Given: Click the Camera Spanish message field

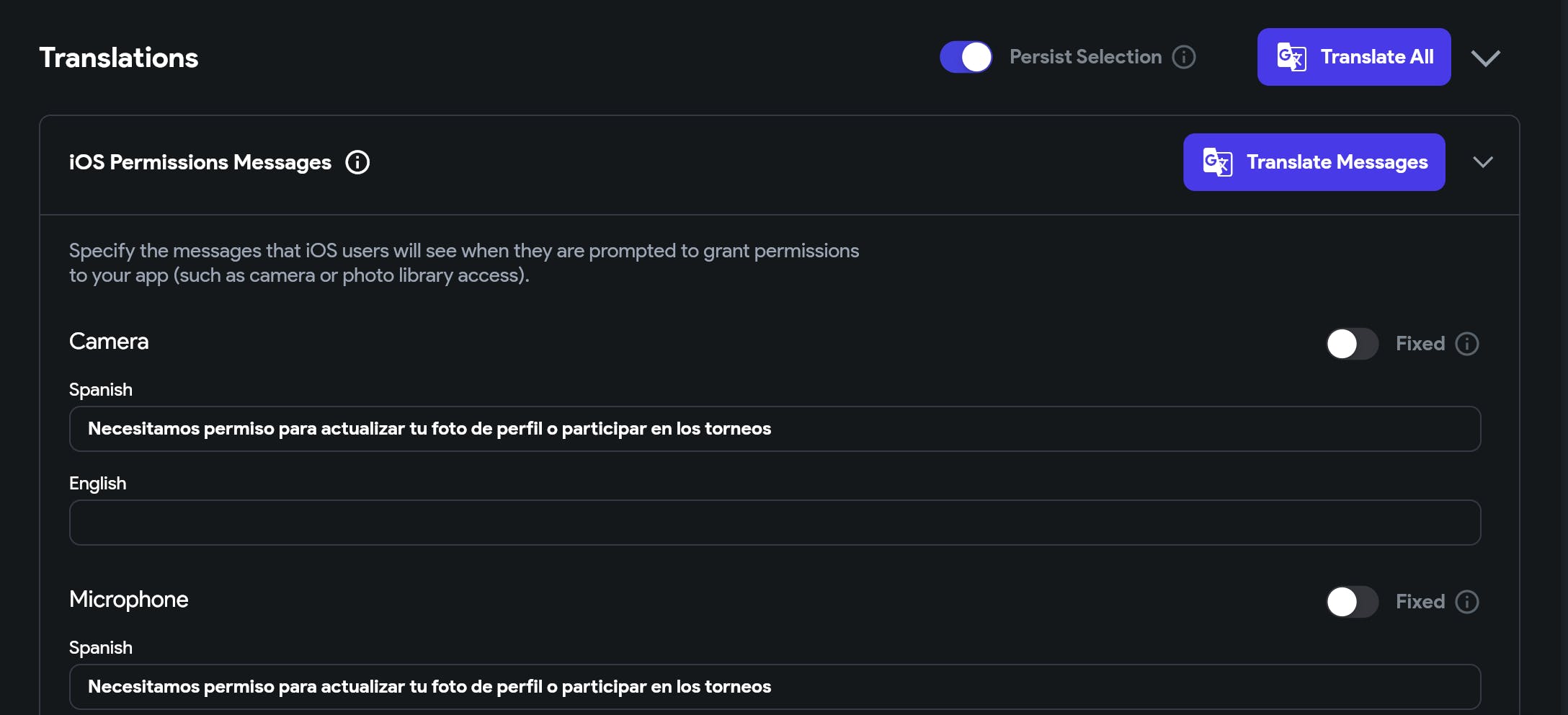Looking at the screenshot, I should coord(775,429).
